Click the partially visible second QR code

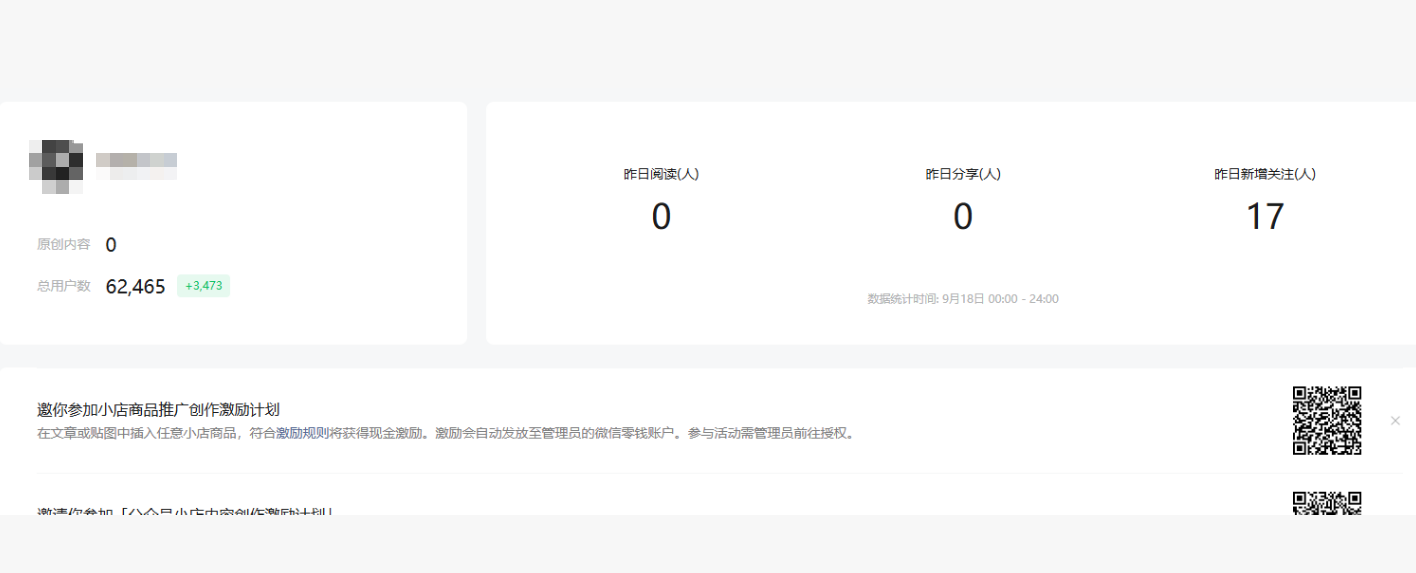click(1327, 503)
